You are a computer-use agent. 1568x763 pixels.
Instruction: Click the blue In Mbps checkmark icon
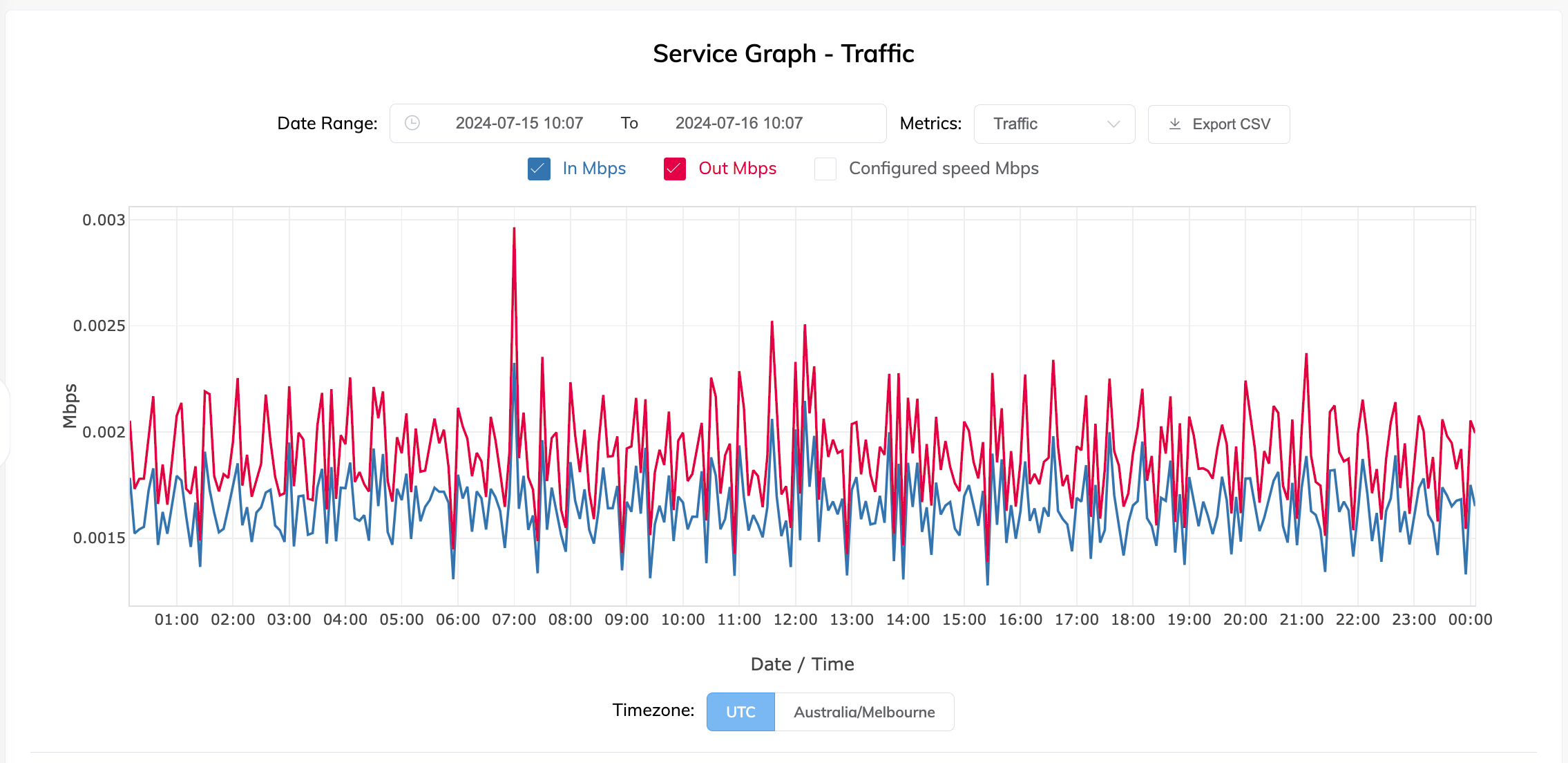tap(538, 168)
